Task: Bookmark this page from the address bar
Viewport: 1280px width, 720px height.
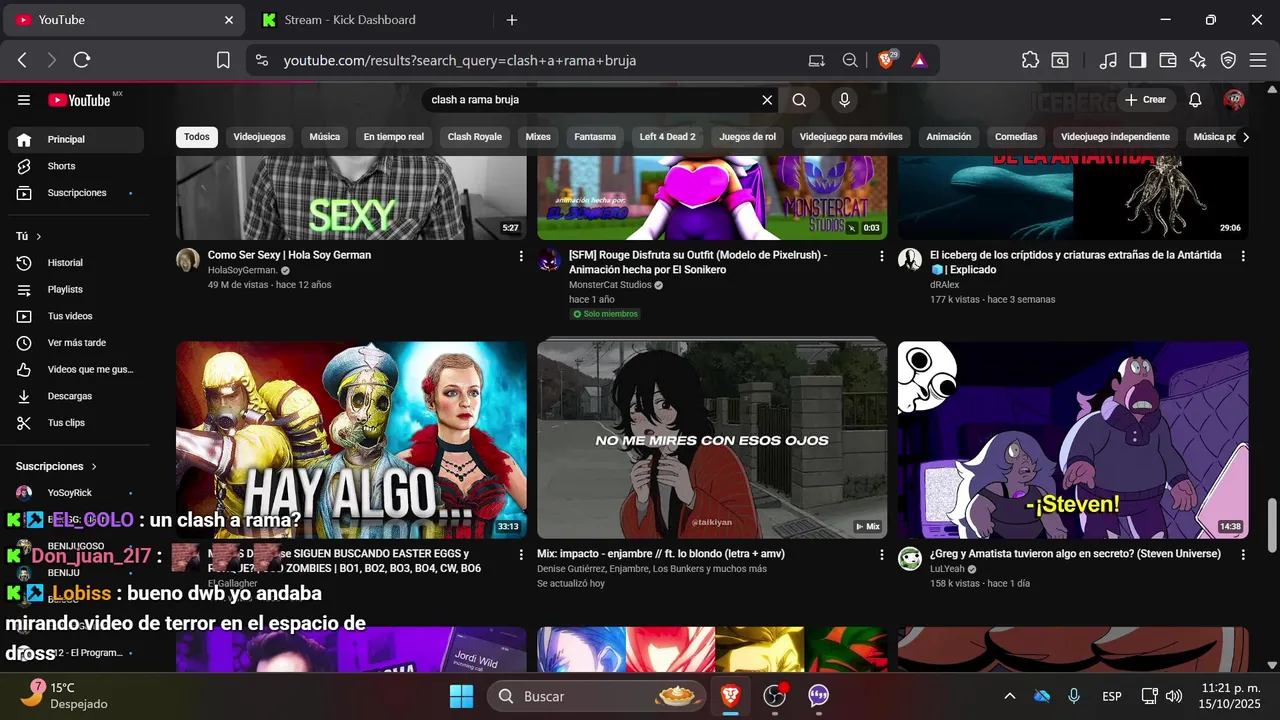Action: 224,60
